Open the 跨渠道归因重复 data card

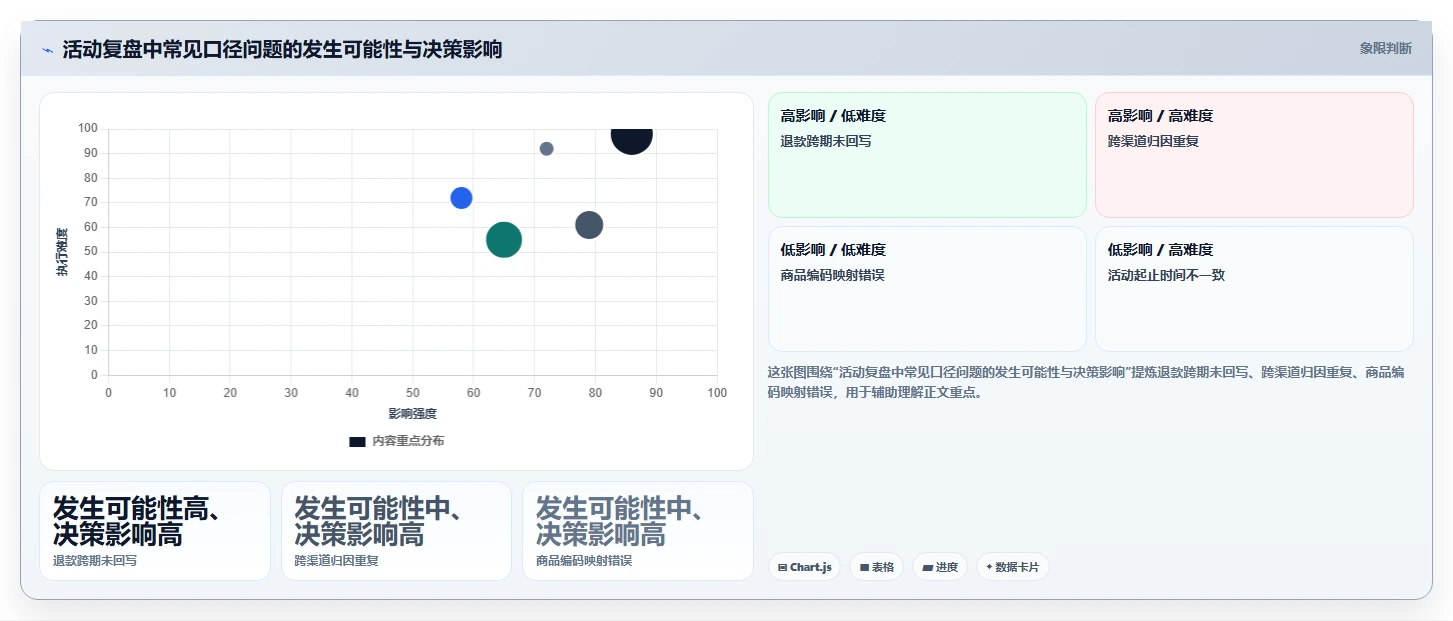(x=396, y=531)
